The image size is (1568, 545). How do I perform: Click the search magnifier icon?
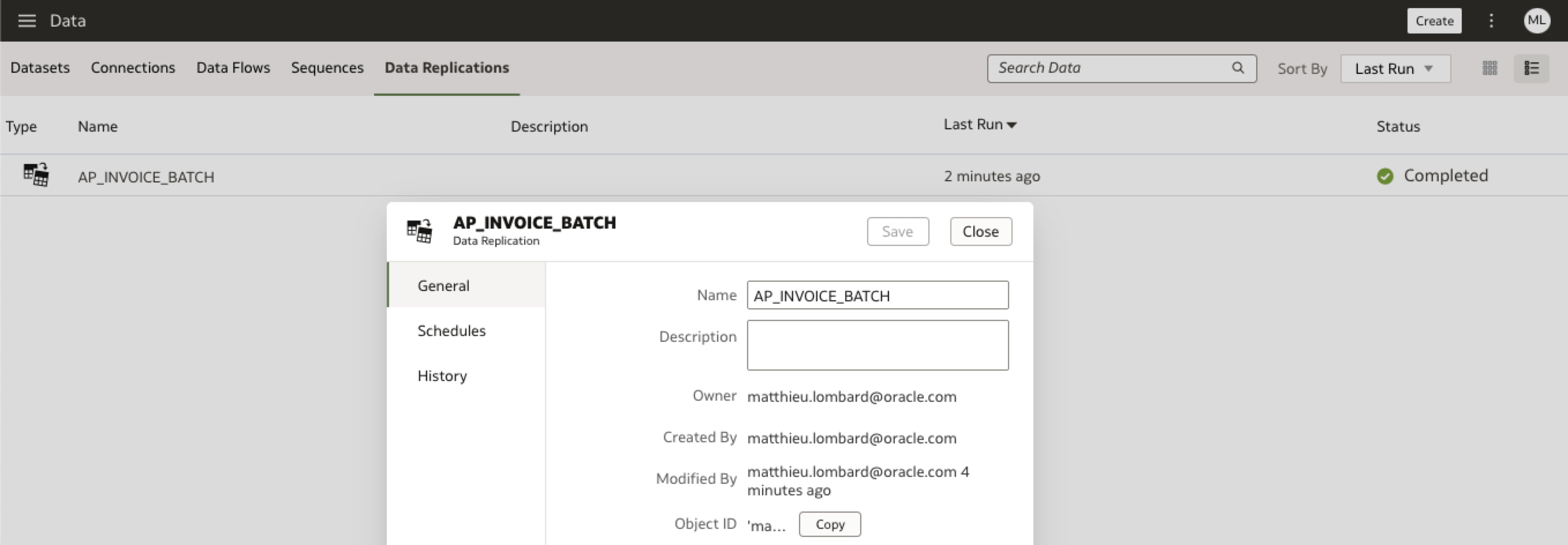tap(1237, 68)
